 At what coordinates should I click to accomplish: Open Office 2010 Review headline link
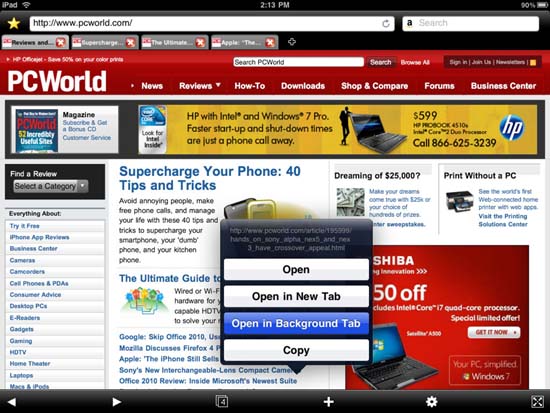(208, 381)
